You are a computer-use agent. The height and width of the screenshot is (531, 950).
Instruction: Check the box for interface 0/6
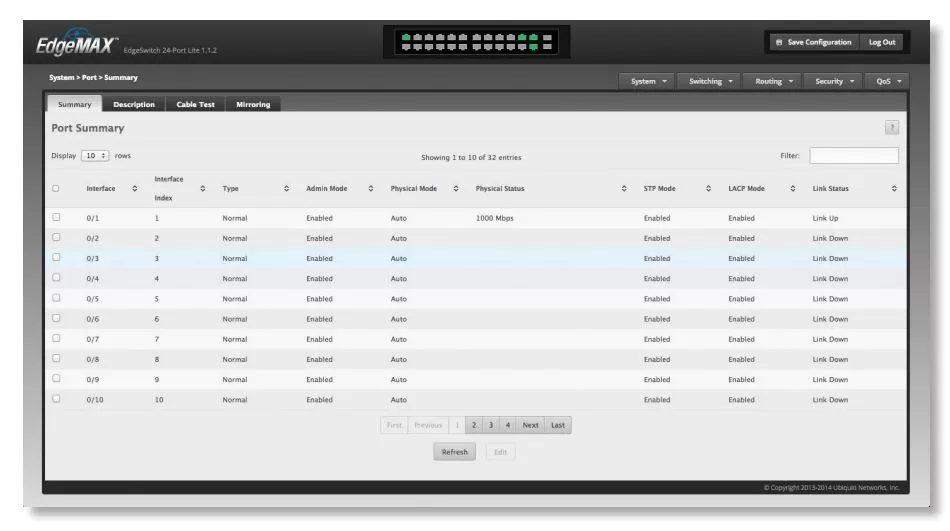[x=56, y=318]
